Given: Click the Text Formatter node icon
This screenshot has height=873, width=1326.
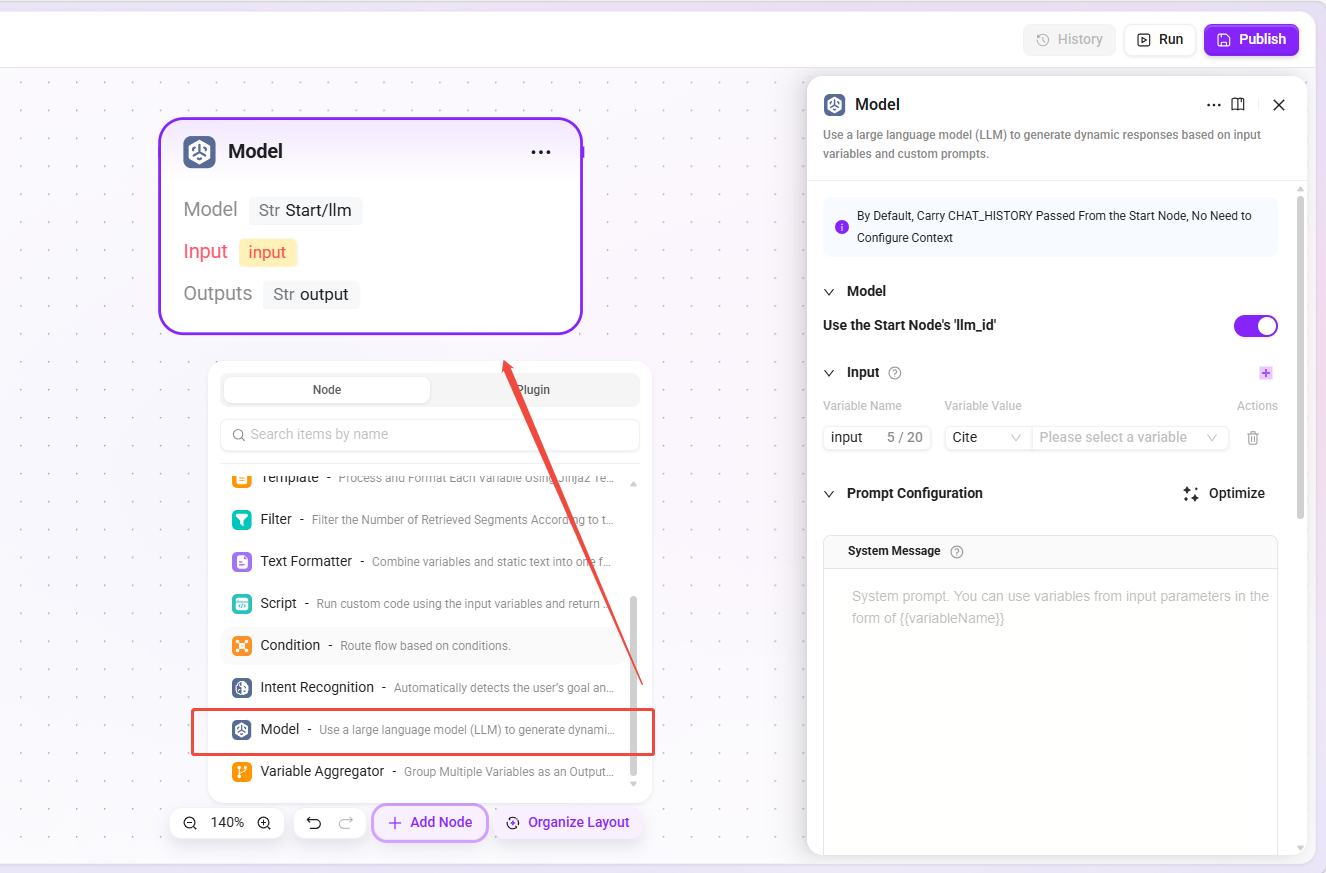Looking at the screenshot, I should click(242, 562).
